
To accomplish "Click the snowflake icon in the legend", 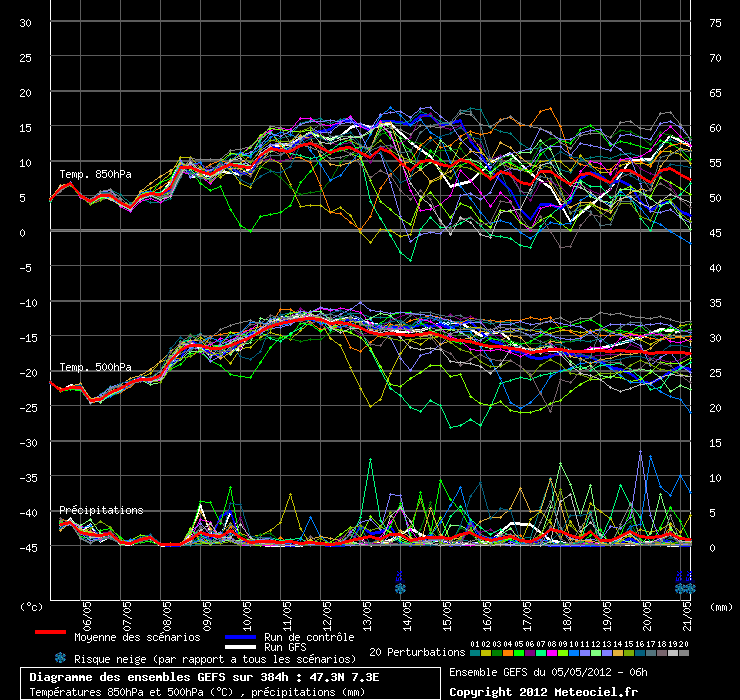I will 60,658.
